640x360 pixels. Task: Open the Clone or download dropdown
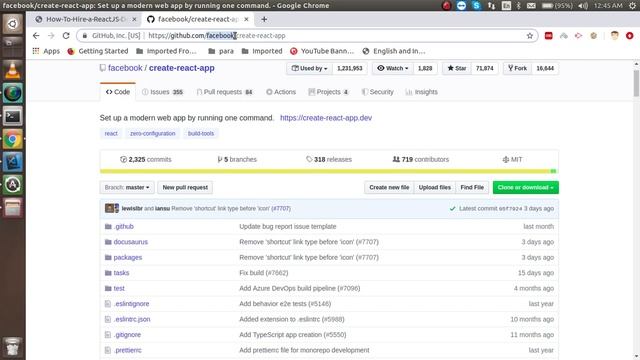coord(526,187)
